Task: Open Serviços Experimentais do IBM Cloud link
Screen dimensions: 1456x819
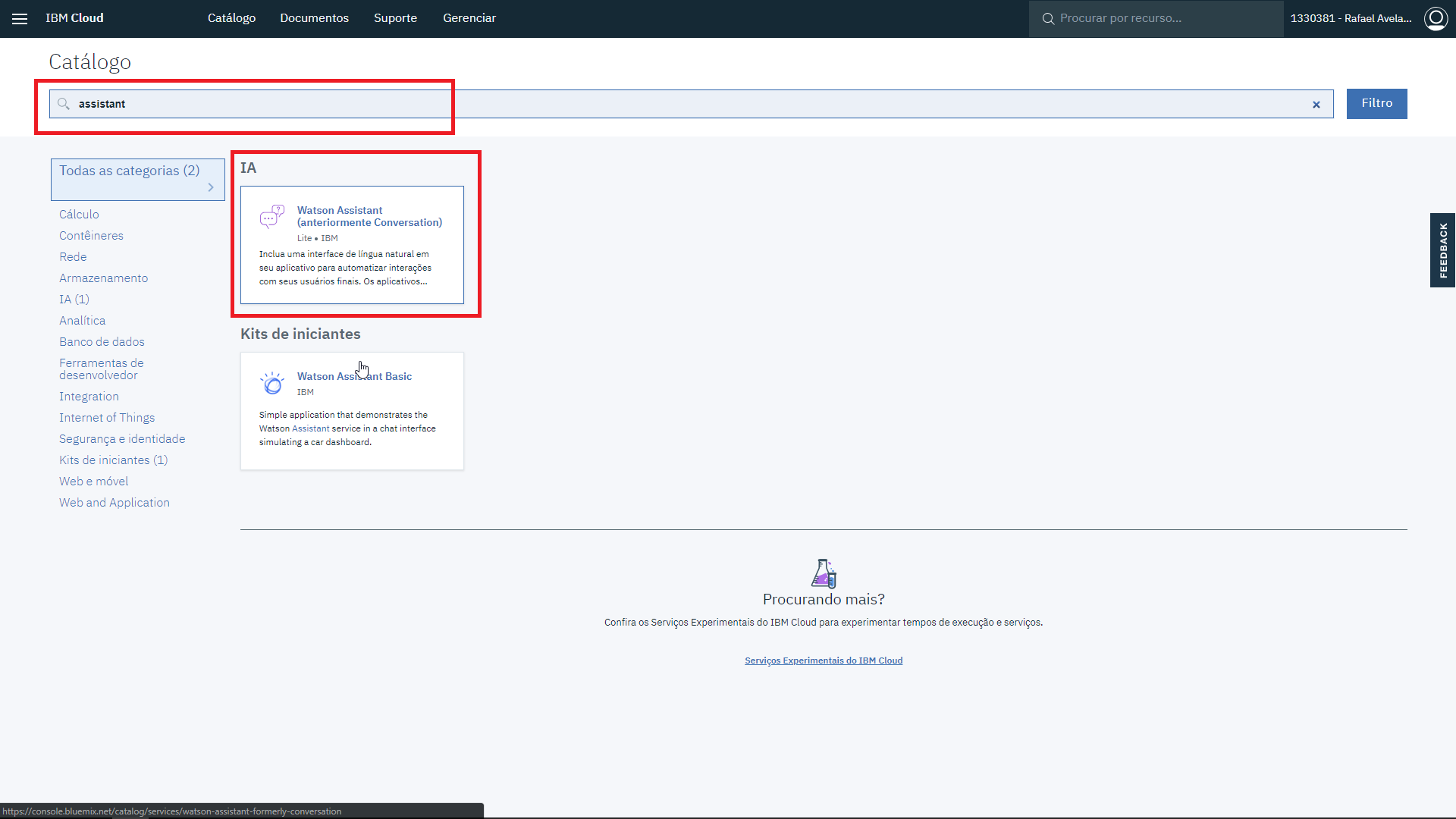Action: pos(824,661)
